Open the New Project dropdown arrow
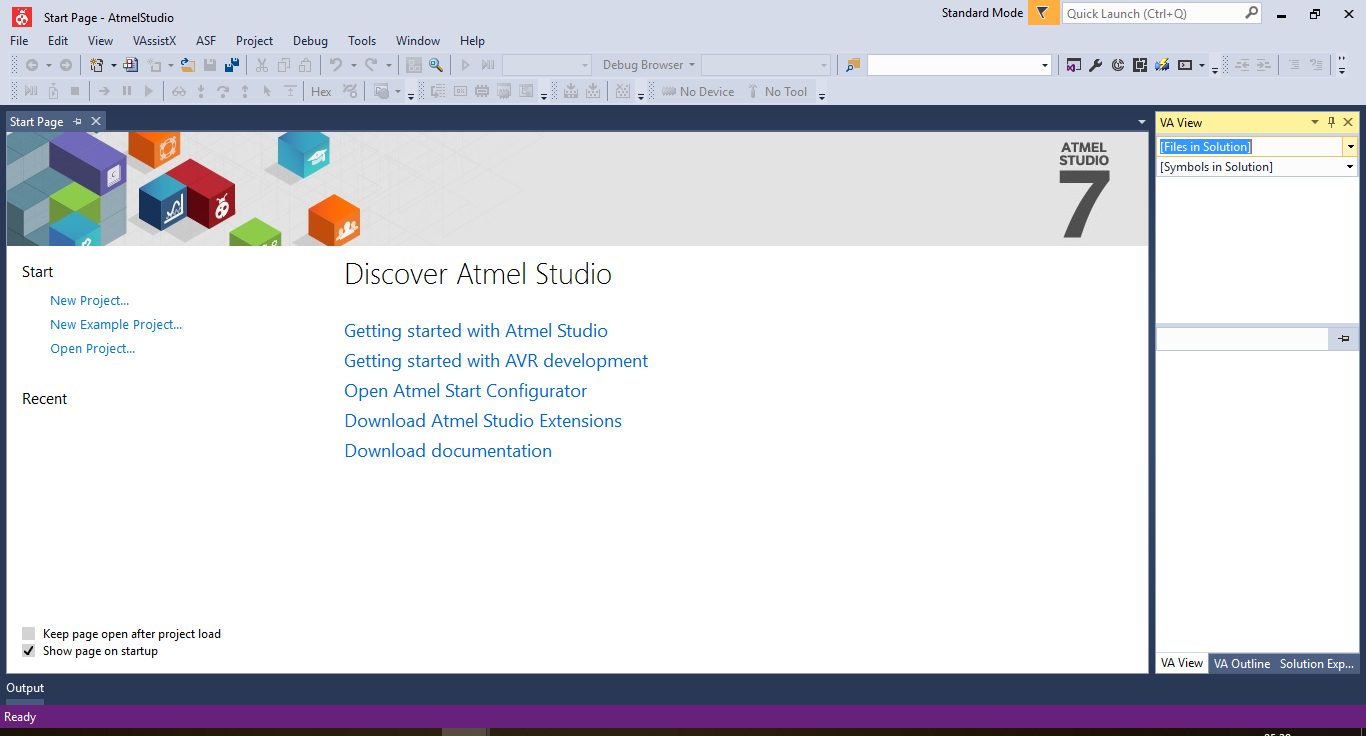1366x736 pixels. click(x=113, y=65)
